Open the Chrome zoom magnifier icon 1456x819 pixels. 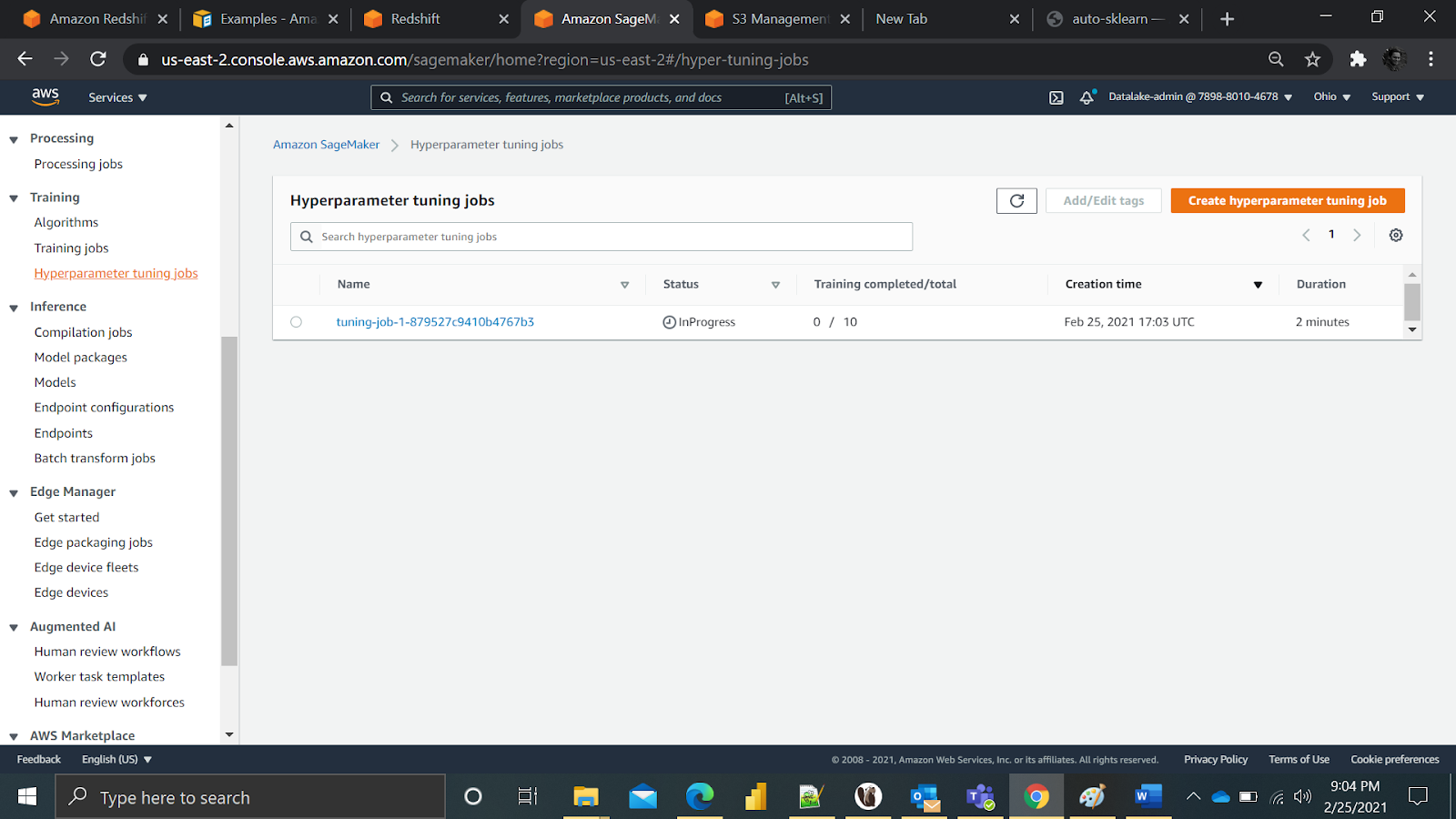coord(1276,59)
